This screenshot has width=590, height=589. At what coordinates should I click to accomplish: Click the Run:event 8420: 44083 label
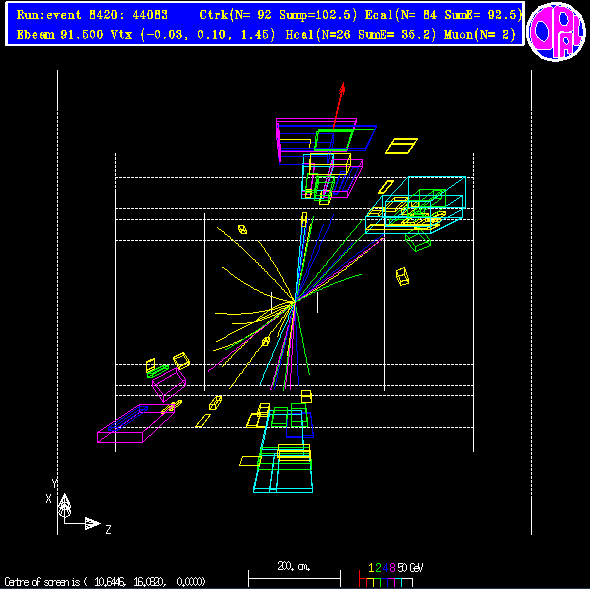pyautogui.click(x=92, y=15)
